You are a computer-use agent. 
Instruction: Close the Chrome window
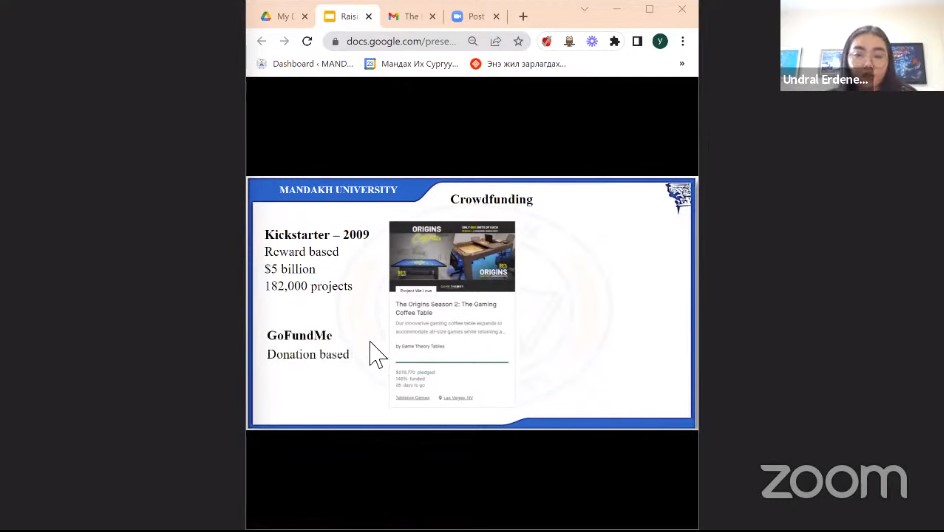682,9
